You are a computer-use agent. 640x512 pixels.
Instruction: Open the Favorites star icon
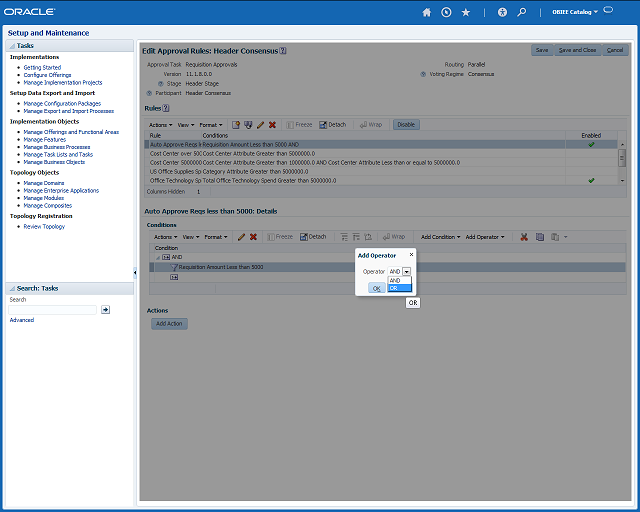[x=466, y=12]
